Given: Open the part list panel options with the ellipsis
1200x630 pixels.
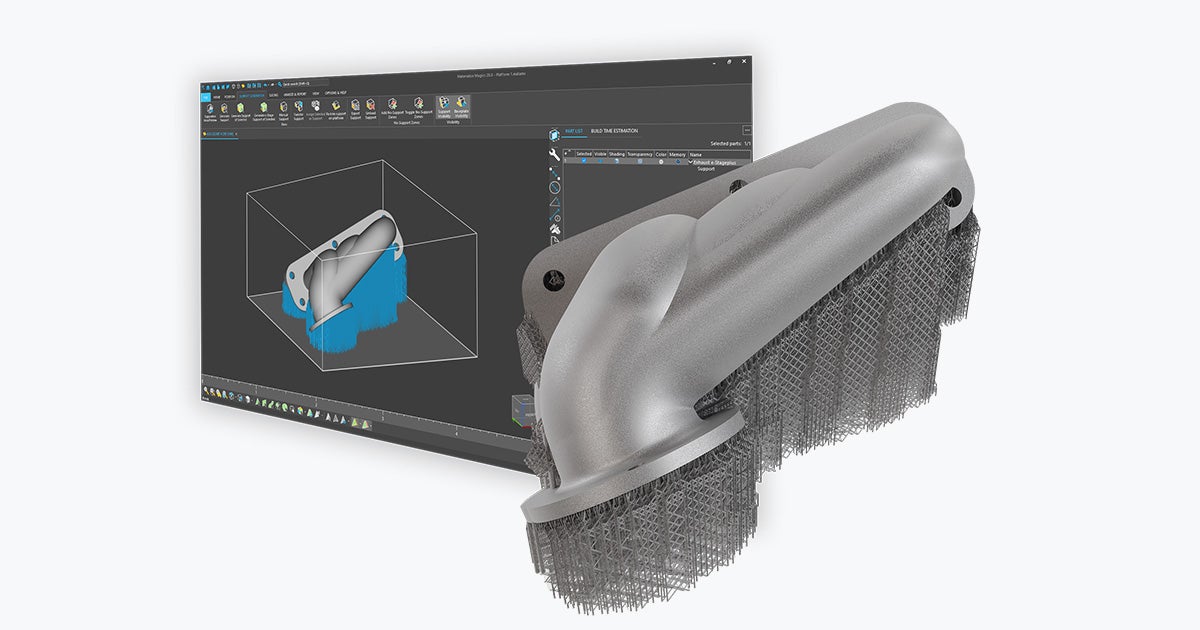Looking at the screenshot, I should tap(746, 130).
